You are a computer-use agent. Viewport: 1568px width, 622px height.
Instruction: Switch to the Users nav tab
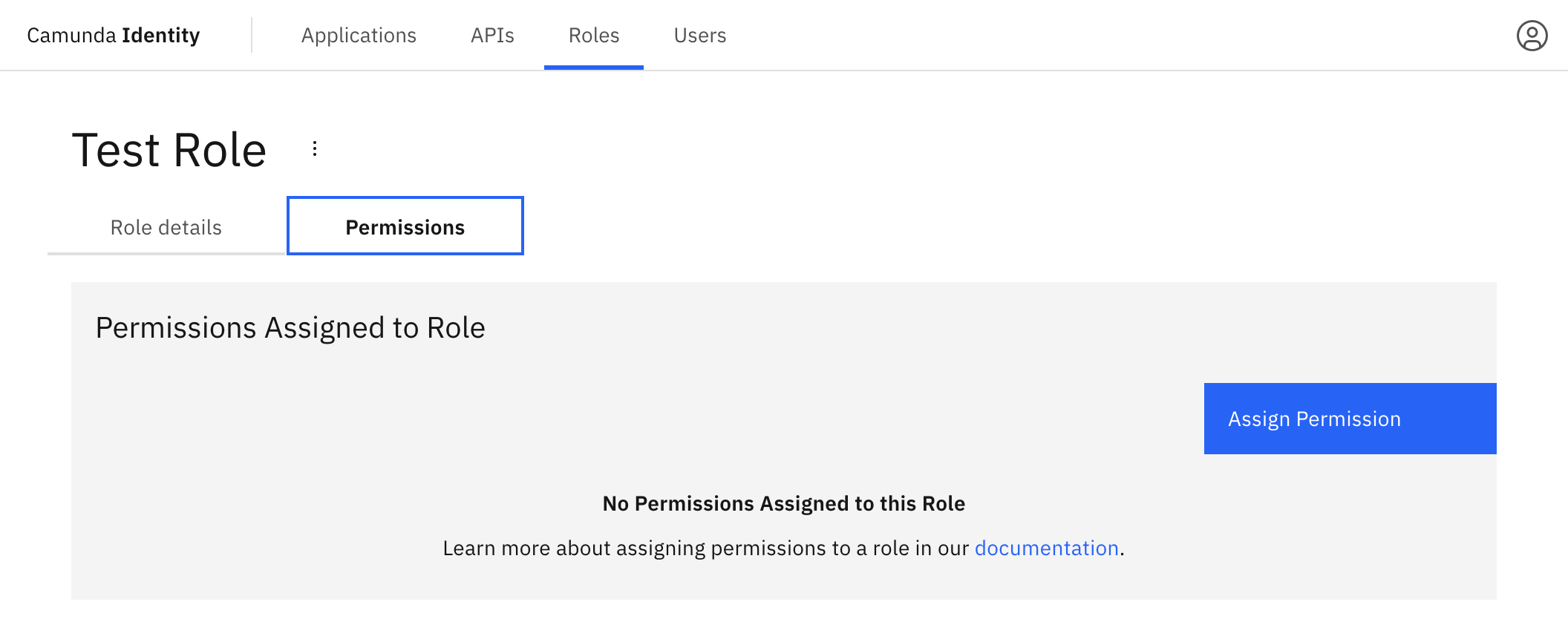(700, 36)
